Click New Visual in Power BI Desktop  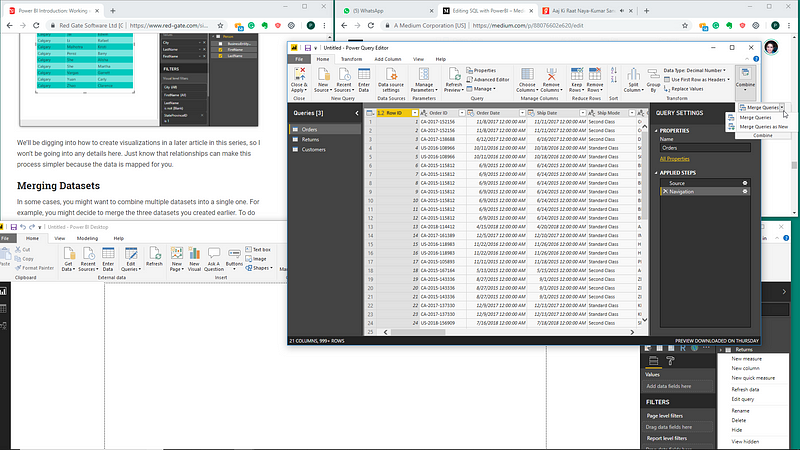point(194,259)
